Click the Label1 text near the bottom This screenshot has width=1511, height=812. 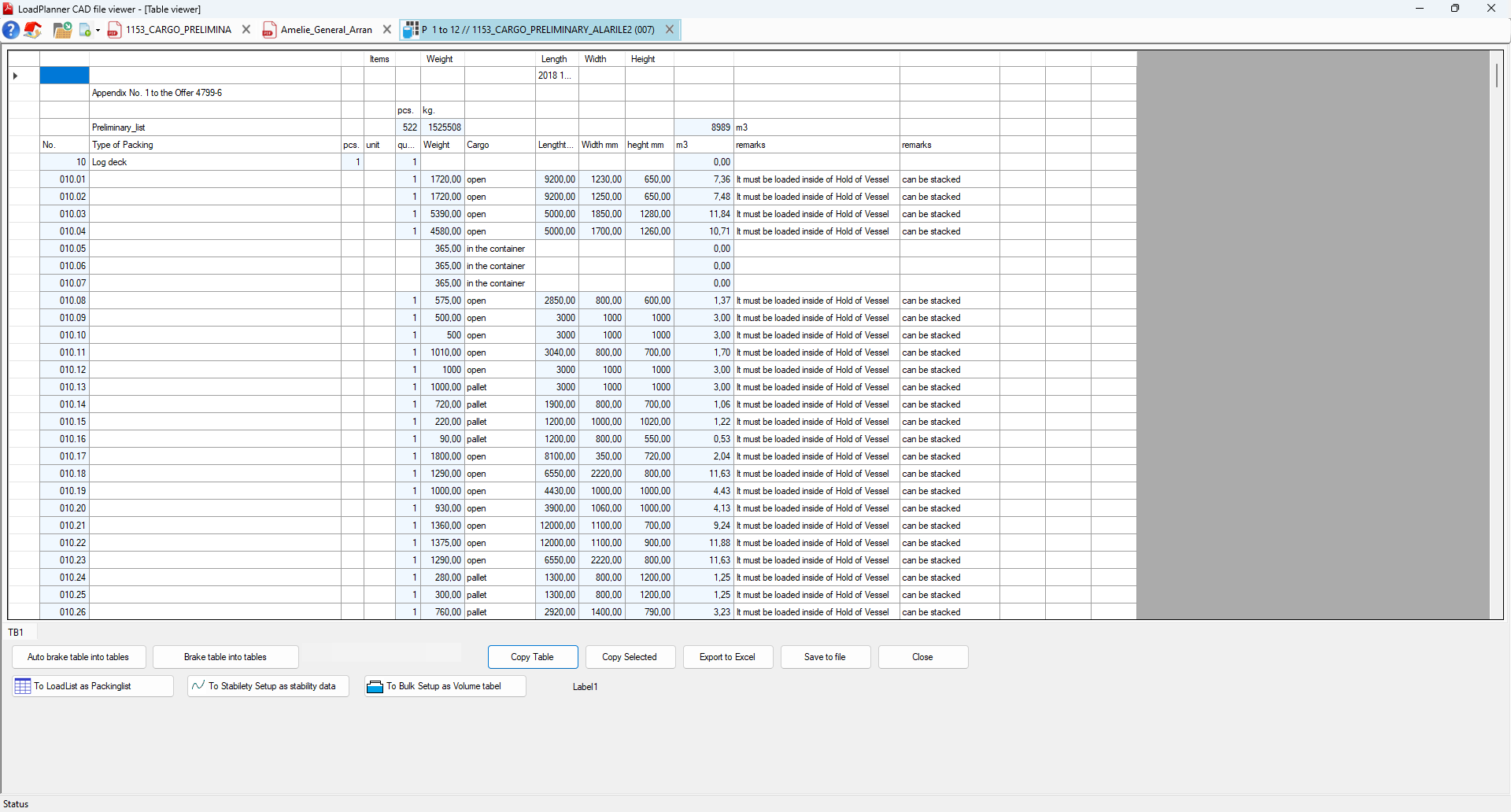click(586, 687)
